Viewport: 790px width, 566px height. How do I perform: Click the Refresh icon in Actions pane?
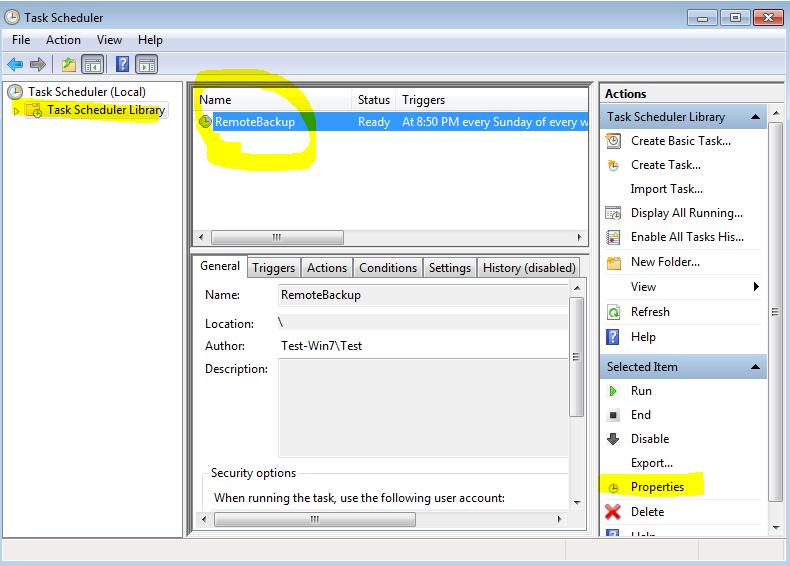613,312
